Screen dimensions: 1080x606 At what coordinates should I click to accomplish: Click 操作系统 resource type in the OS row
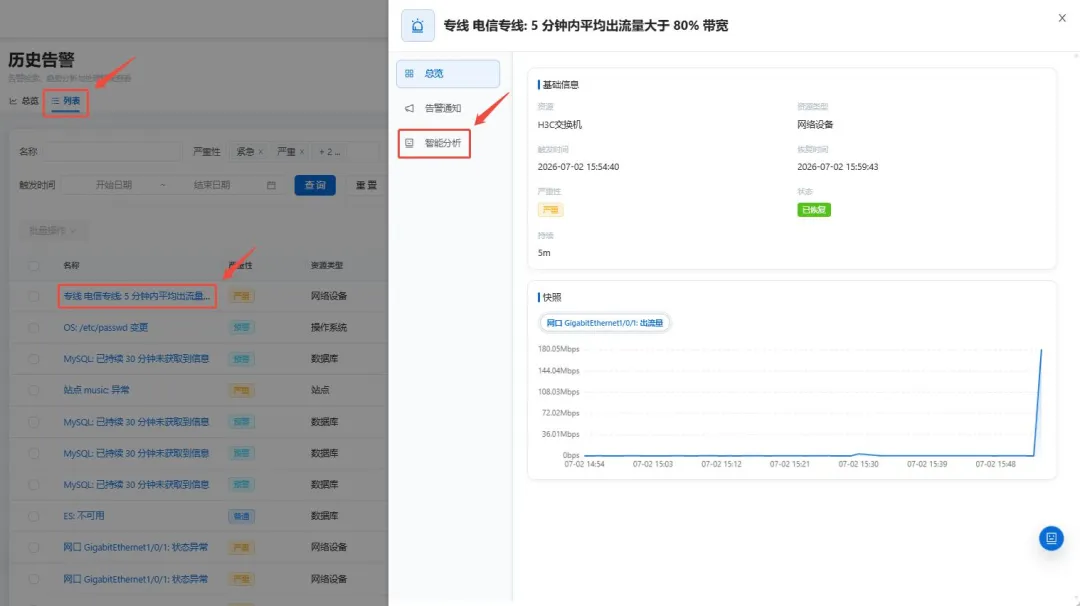click(x=329, y=328)
